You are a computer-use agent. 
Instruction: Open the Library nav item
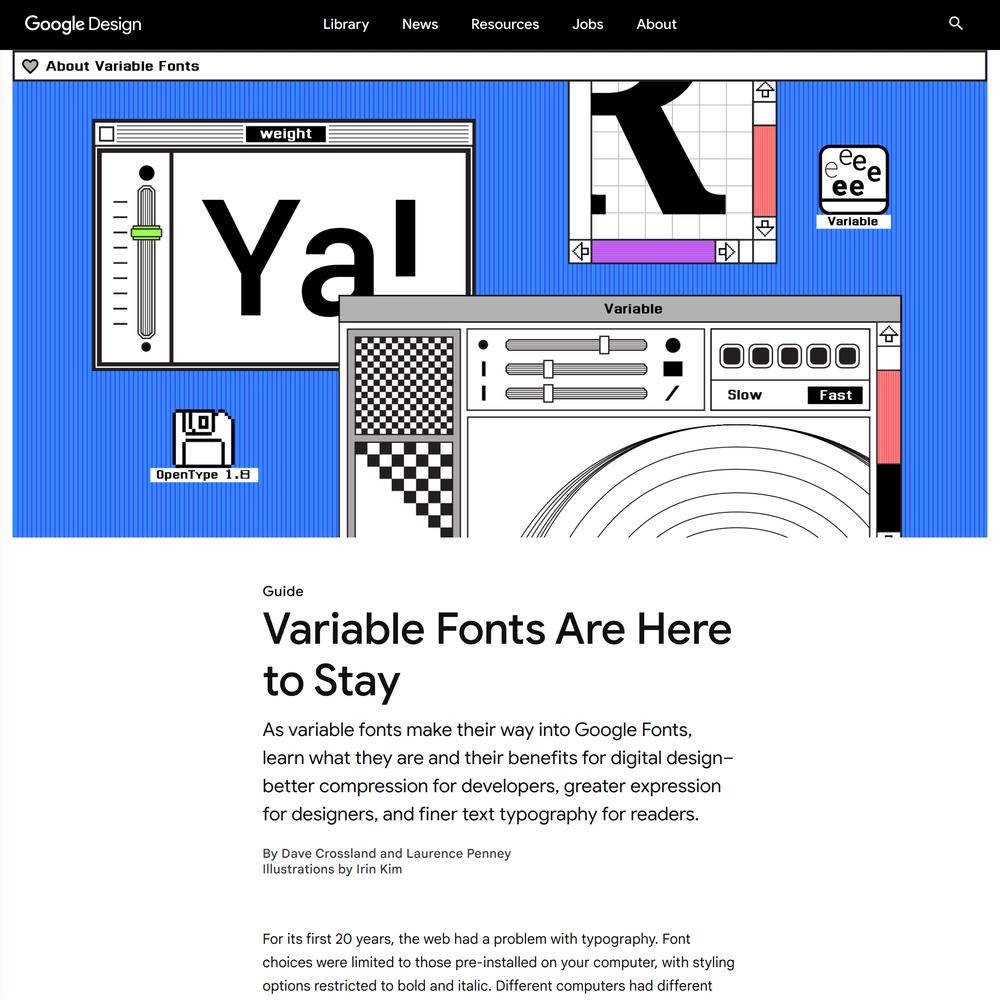pos(346,24)
